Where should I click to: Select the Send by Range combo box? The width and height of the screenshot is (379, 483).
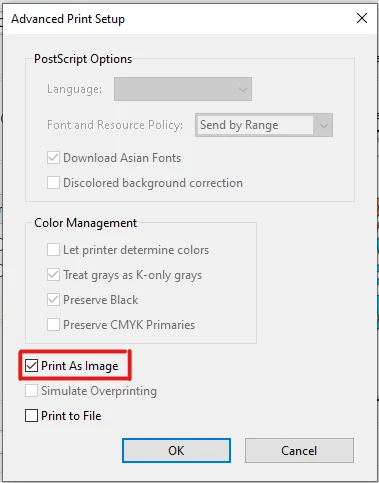click(264, 125)
